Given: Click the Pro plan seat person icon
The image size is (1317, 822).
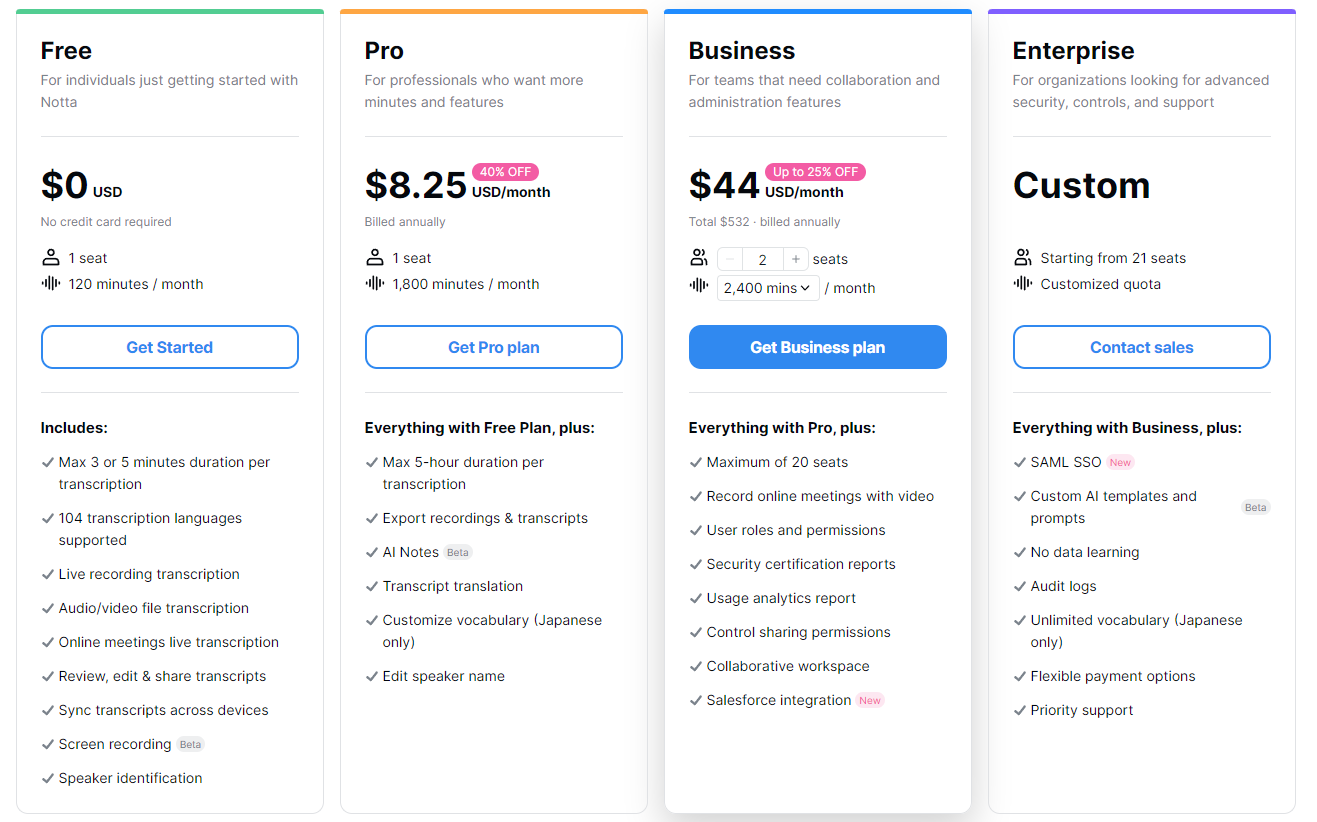Looking at the screenshot, I should [375, 258].
